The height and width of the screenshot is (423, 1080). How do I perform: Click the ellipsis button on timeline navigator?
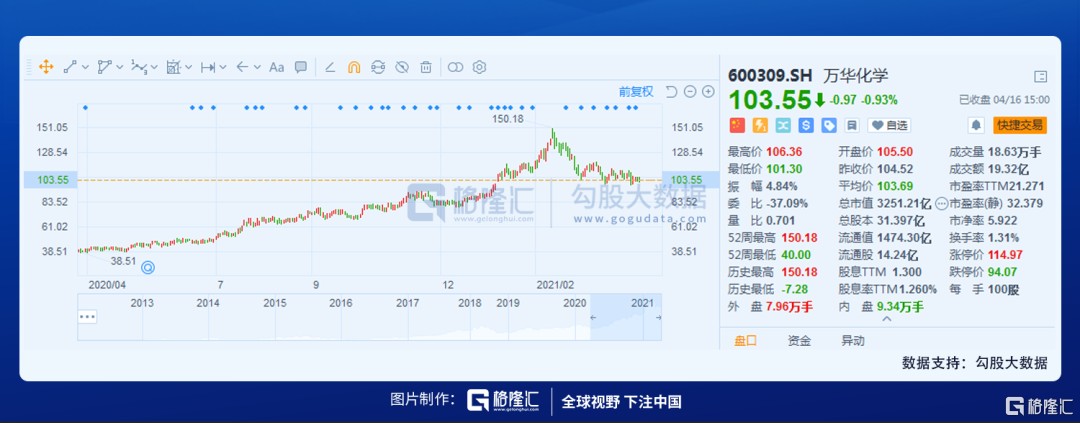click(x=87, y=317)
